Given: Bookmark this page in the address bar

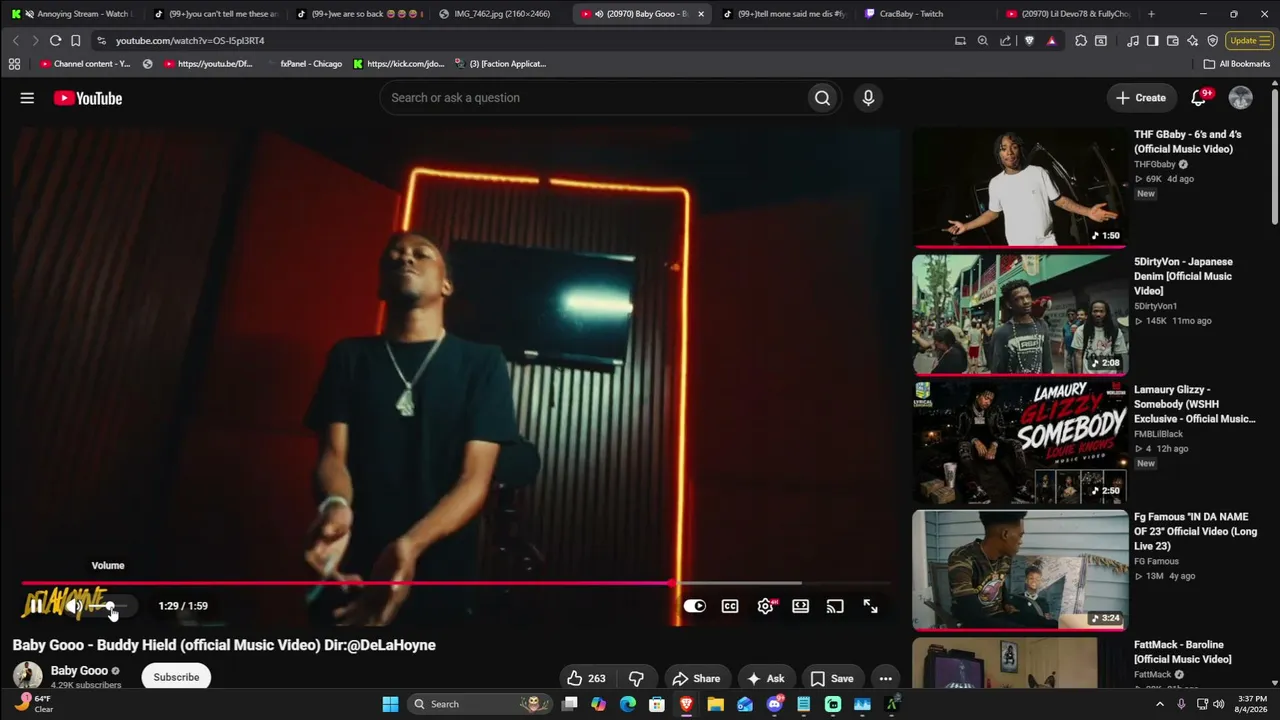Looking at the screenshot, I should [75, 41].
